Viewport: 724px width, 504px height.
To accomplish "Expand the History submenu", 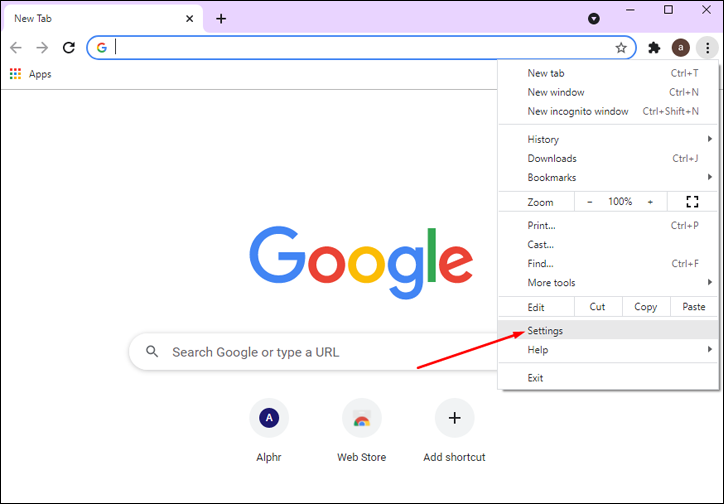I will (x=609, y=139).
